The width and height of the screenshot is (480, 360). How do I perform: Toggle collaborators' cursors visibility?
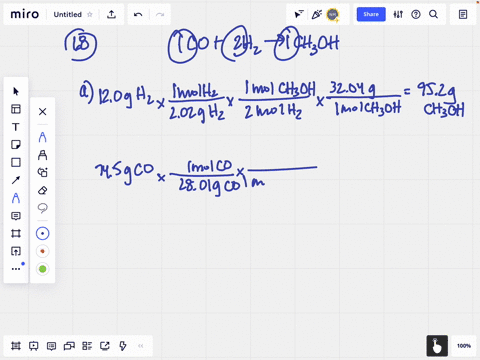click(299, 14)
